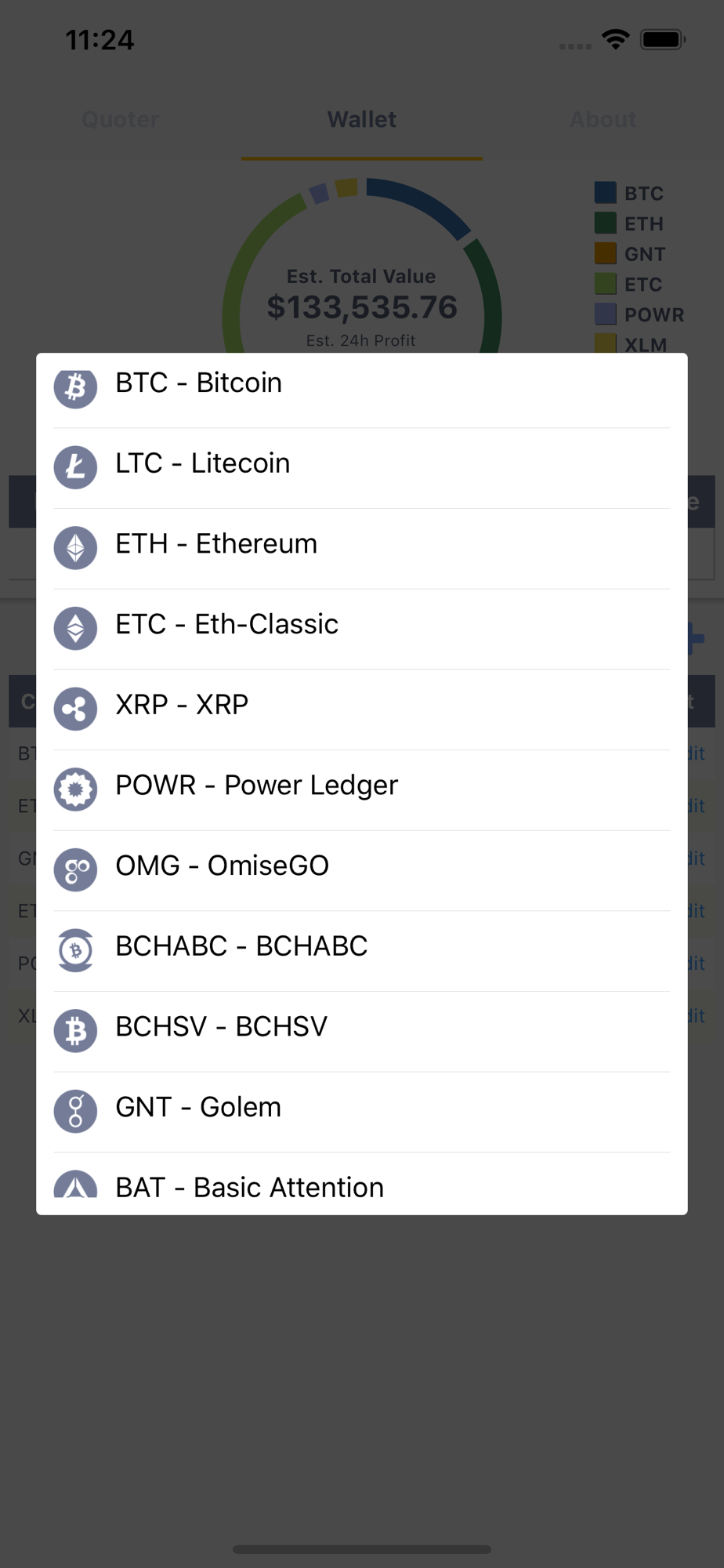Click the Litecoin coin icon
This screenshot has width=724, height=1568.
pos(75,467)
